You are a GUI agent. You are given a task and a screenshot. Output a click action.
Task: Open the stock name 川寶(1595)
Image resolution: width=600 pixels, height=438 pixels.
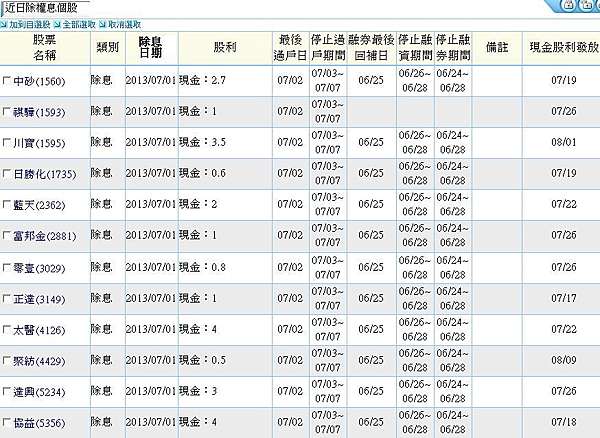39,143
